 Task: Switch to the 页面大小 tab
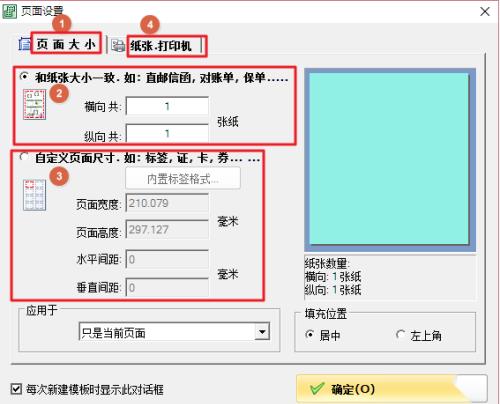tap(66, 44)
